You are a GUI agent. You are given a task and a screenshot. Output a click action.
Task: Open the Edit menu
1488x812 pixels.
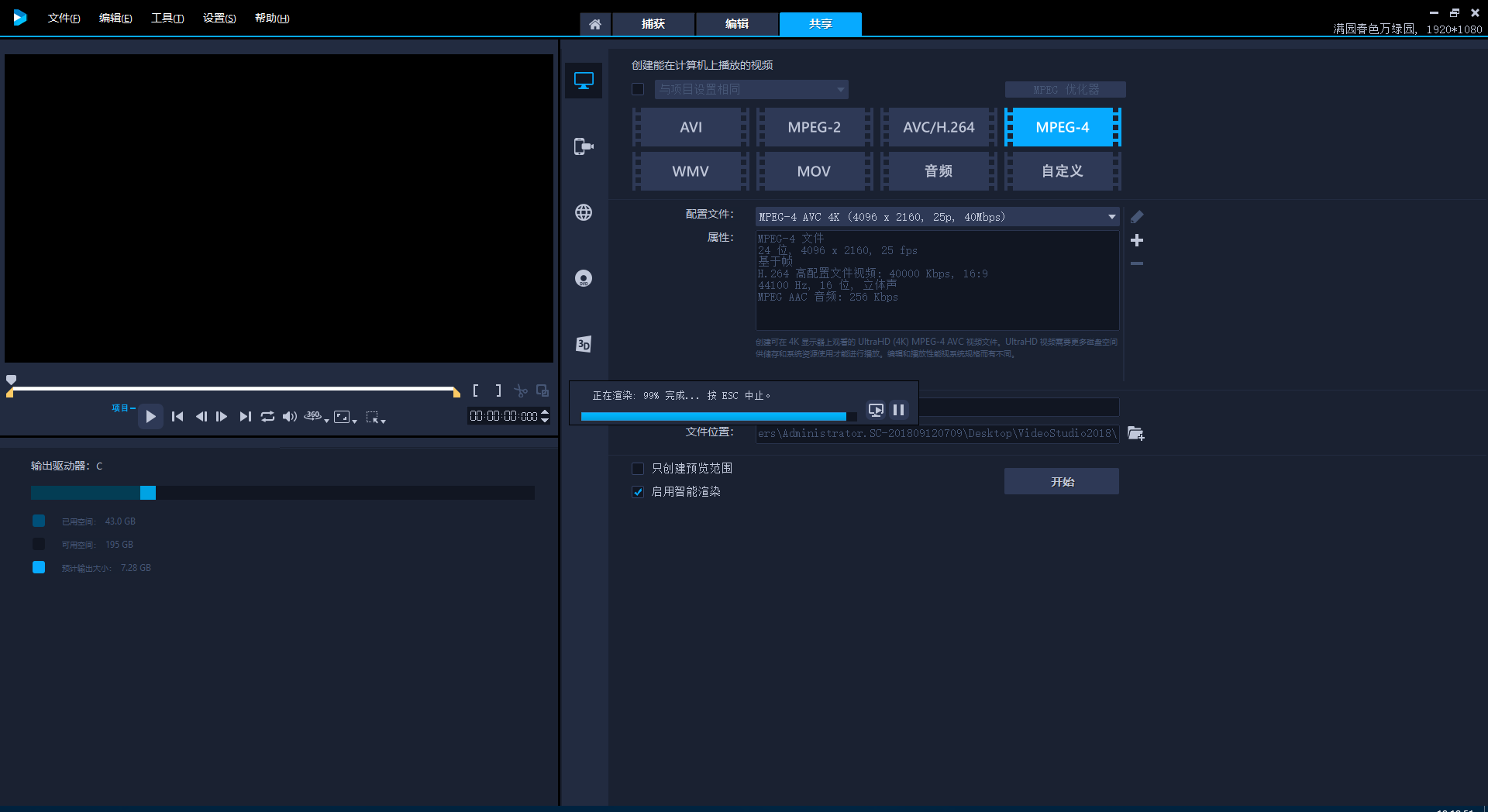click(115, 18)
